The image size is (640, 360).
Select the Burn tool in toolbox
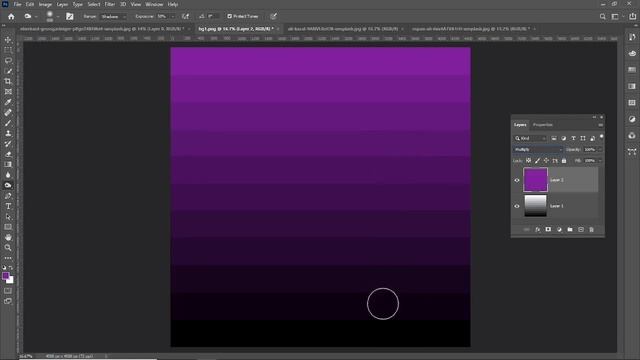click(x=8, y=185)
